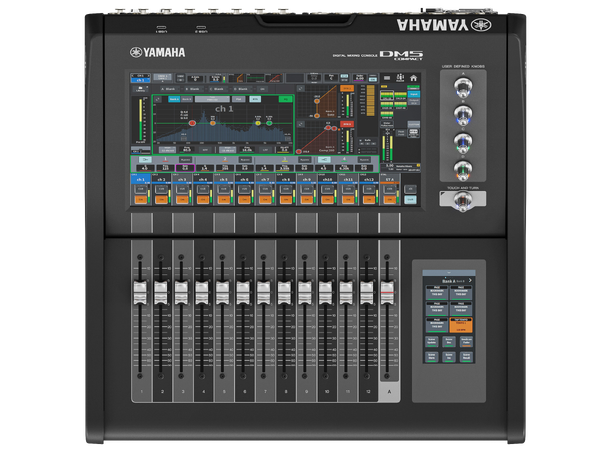Toggle the red compressor ON button
The image size is (610, 450).
click(347, 124)
